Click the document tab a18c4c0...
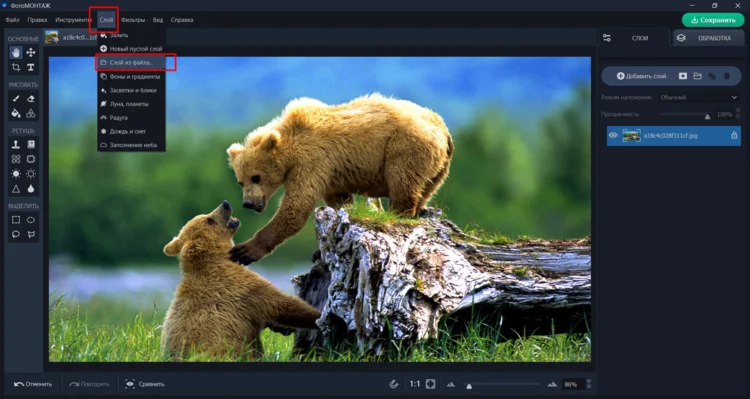The image size is (750, 399). pyautogui.click(x=71, y=37)
